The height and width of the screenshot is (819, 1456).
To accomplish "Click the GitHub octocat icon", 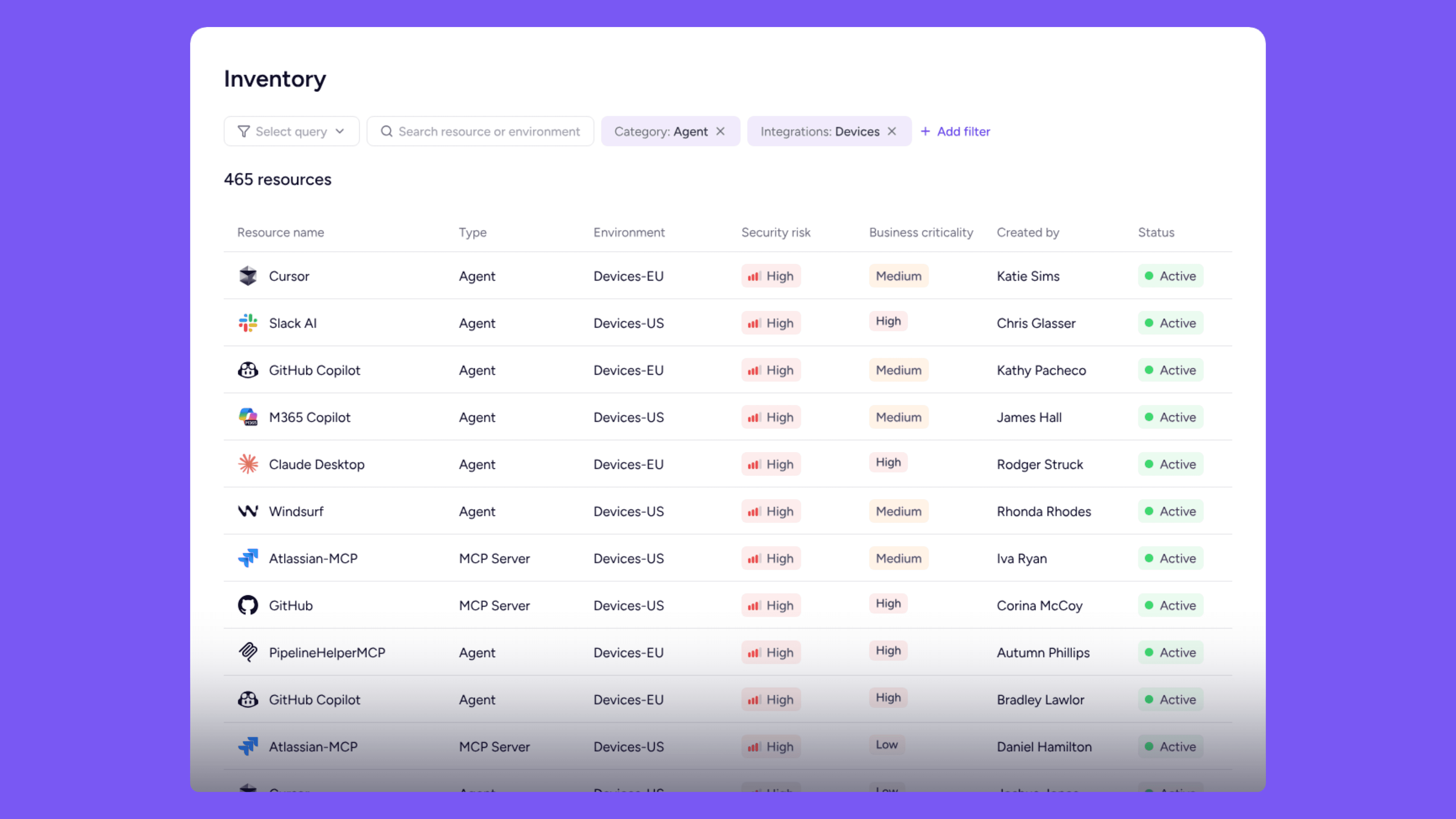I will pyautogui.click(x=247, y=605).
